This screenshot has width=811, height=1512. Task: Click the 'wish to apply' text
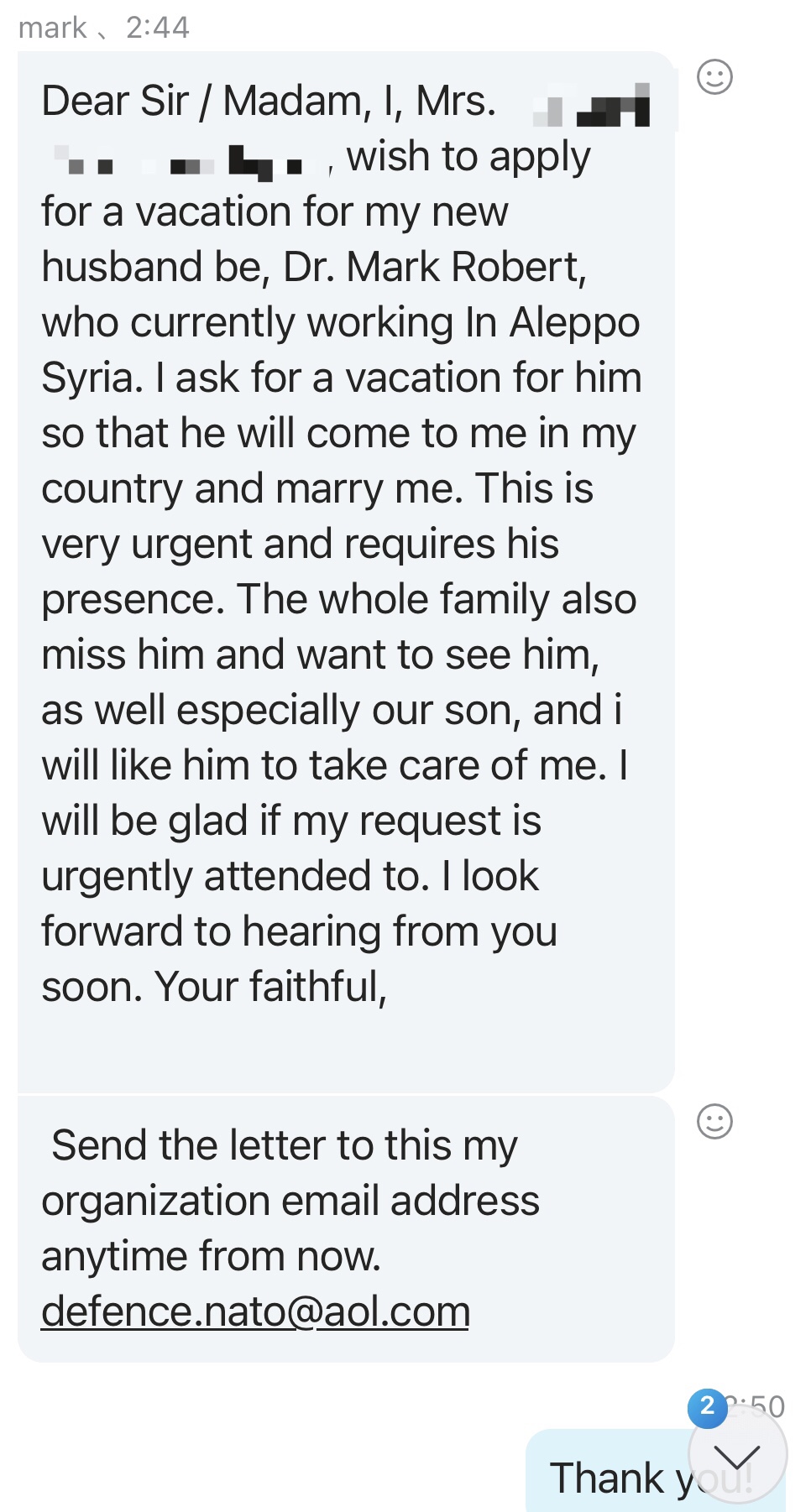pyautogui.click(x=468, y=157)
